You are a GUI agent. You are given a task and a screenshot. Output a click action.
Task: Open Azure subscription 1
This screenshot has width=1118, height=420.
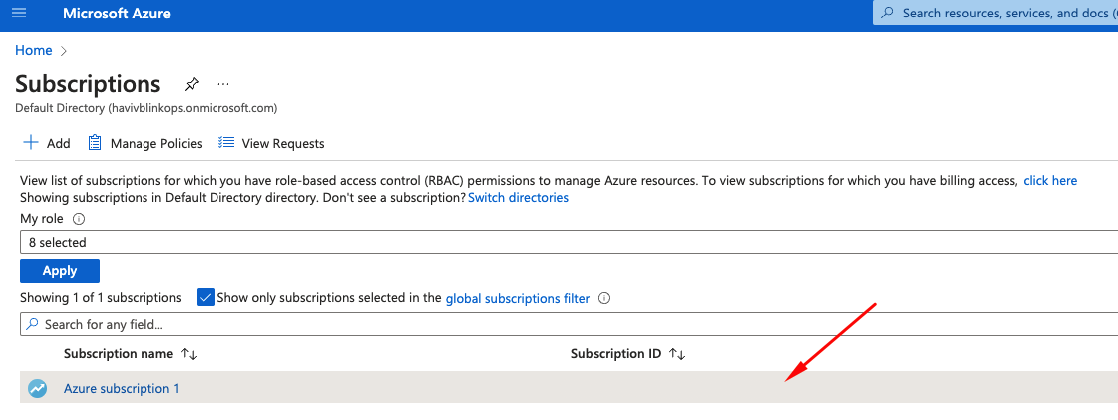coord(122,388)
